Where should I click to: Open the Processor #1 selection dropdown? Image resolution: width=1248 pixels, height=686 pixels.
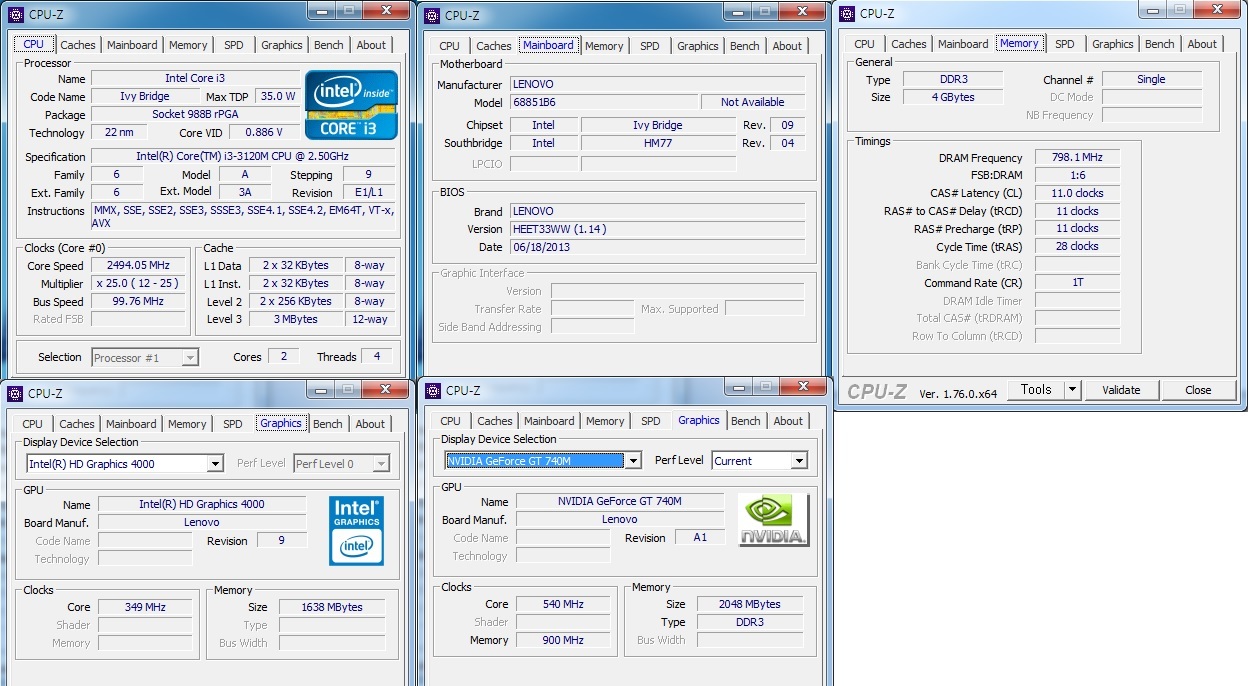(189, 357)
